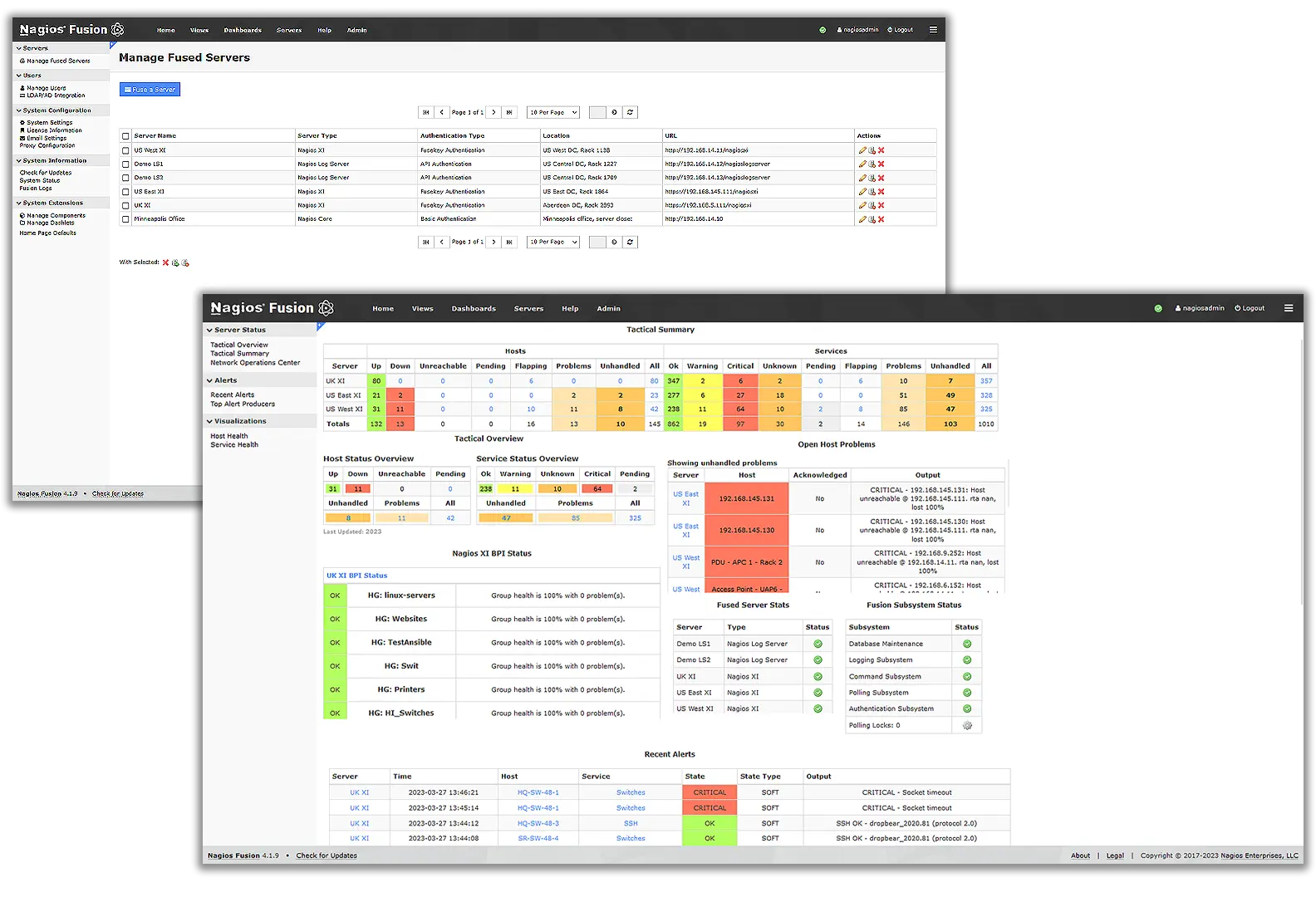Click jump-to-page go icon in top pager
This screenshot has width=1316, height=897.
[615, 112]
